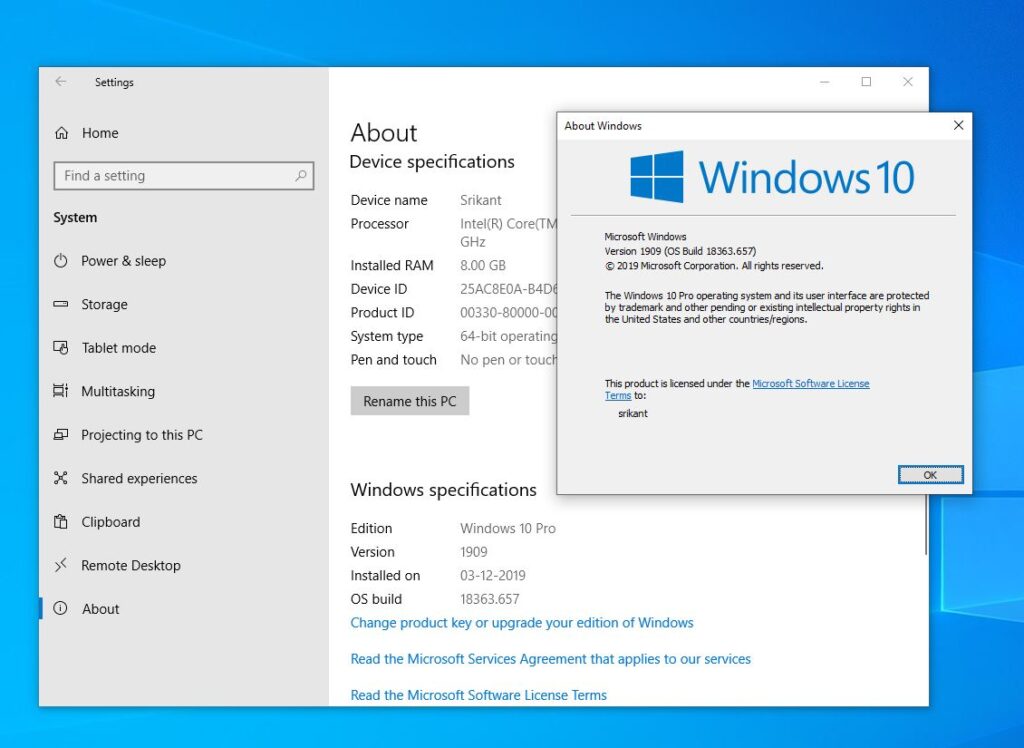This screenshot has width=1024, height=748.
Task: Click the Clipboard icon
Action: [x=61, y=522]
